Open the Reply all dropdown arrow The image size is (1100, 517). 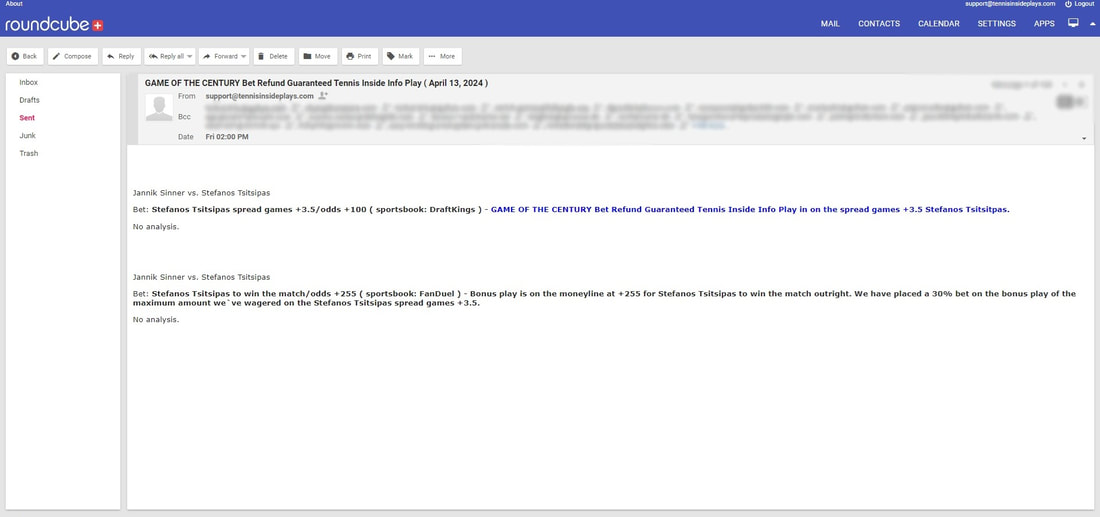(190, 57)
